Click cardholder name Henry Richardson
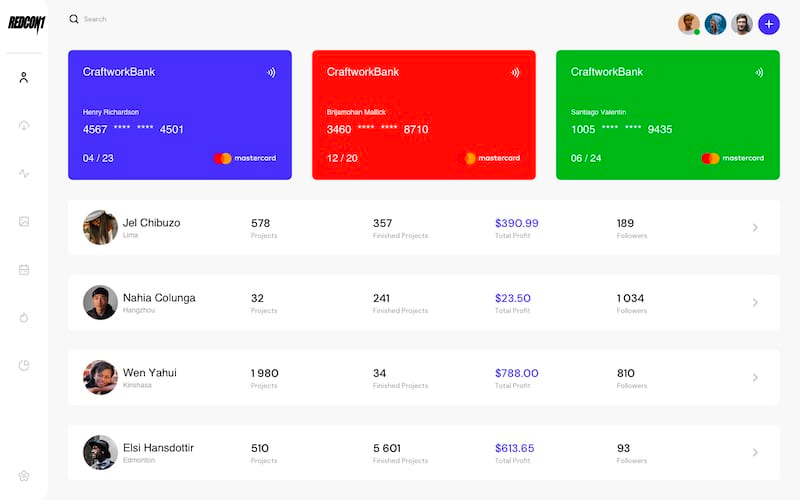800x500 pixels. 111,112
